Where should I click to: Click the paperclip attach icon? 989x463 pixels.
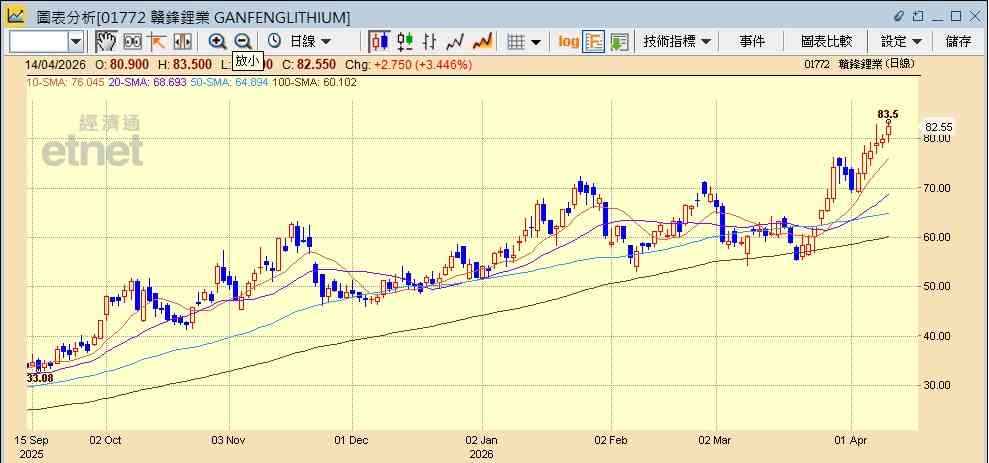click(x=899, y=16)
